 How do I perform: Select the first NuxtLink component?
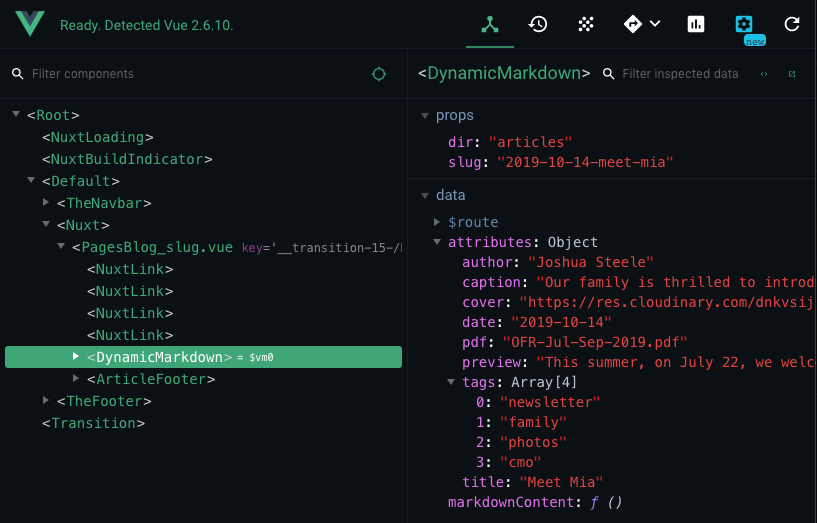pyautogui.click(x=130, y=269)
